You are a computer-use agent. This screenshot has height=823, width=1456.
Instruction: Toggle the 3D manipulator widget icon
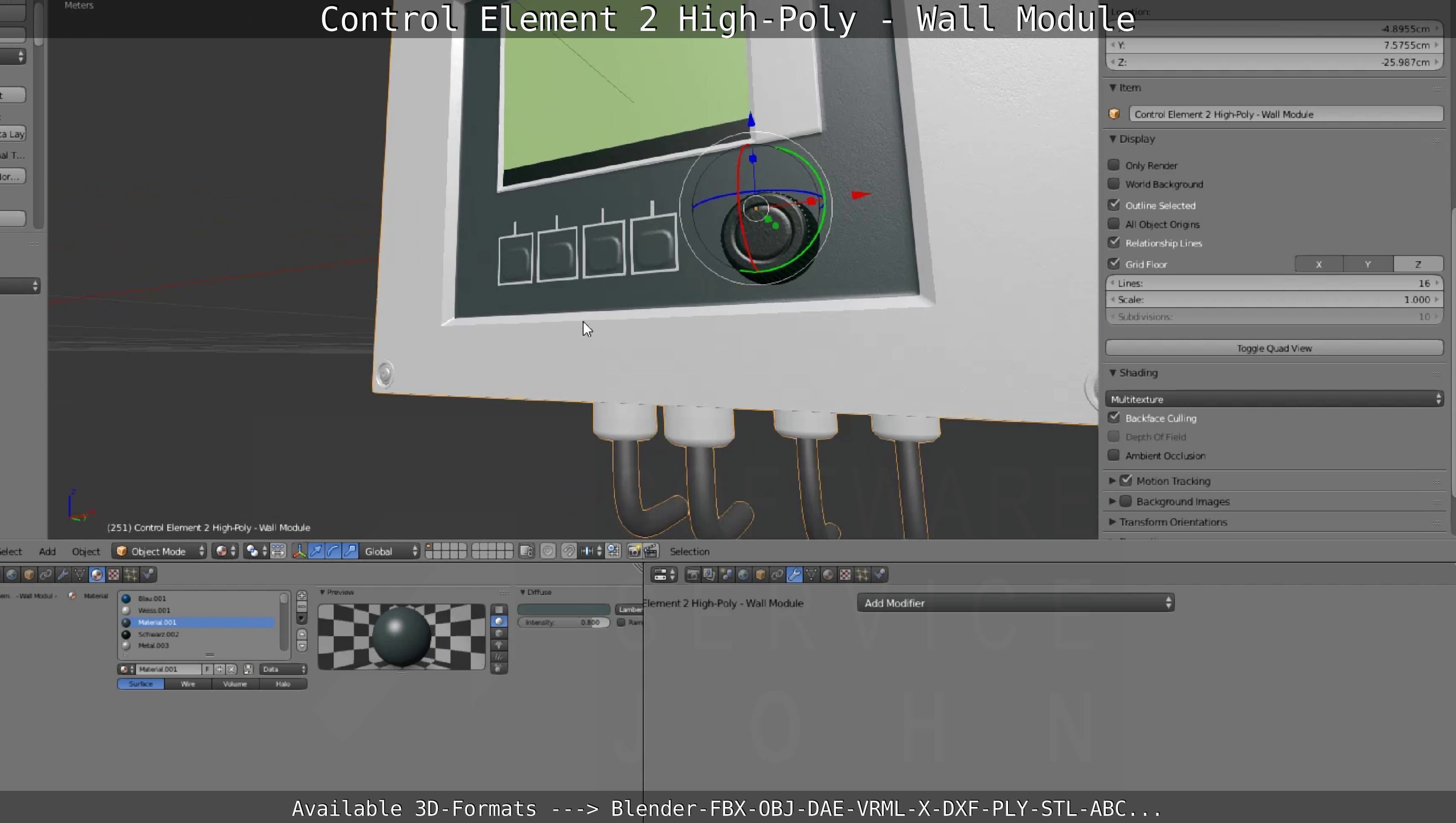pos(300,551)
